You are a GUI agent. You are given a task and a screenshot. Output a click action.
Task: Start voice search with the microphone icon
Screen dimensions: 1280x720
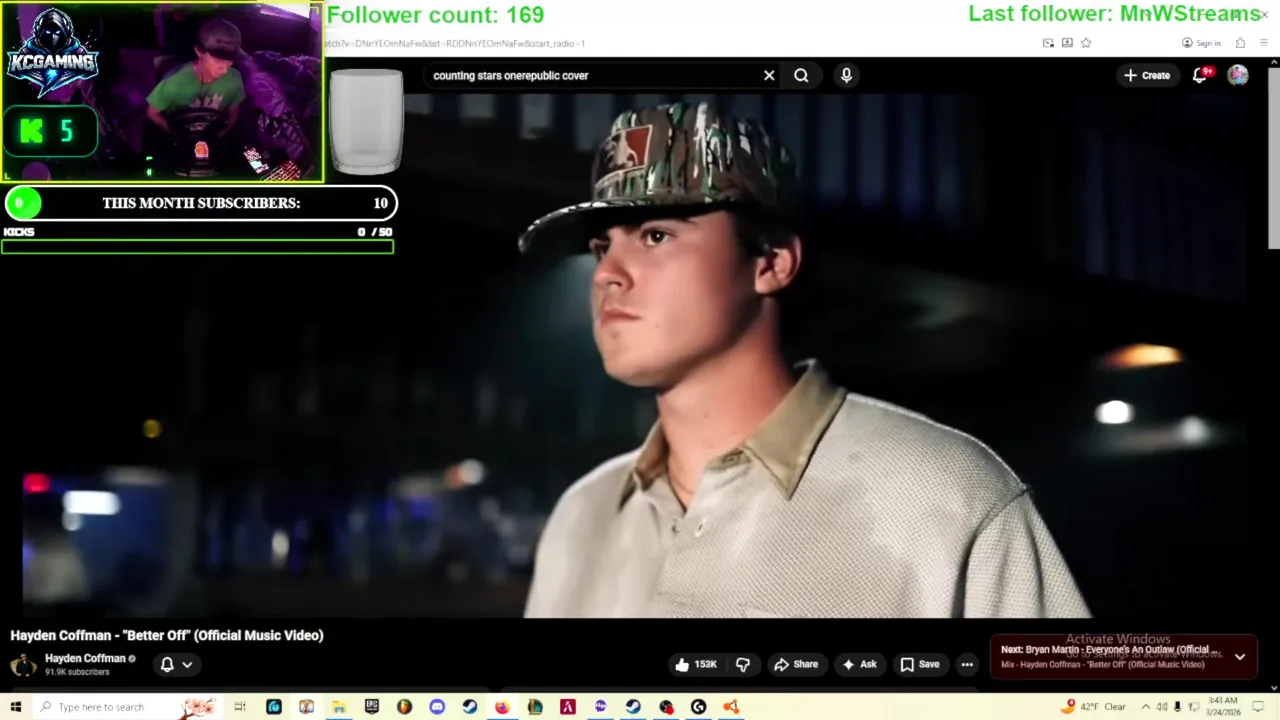tap(846, 75)
